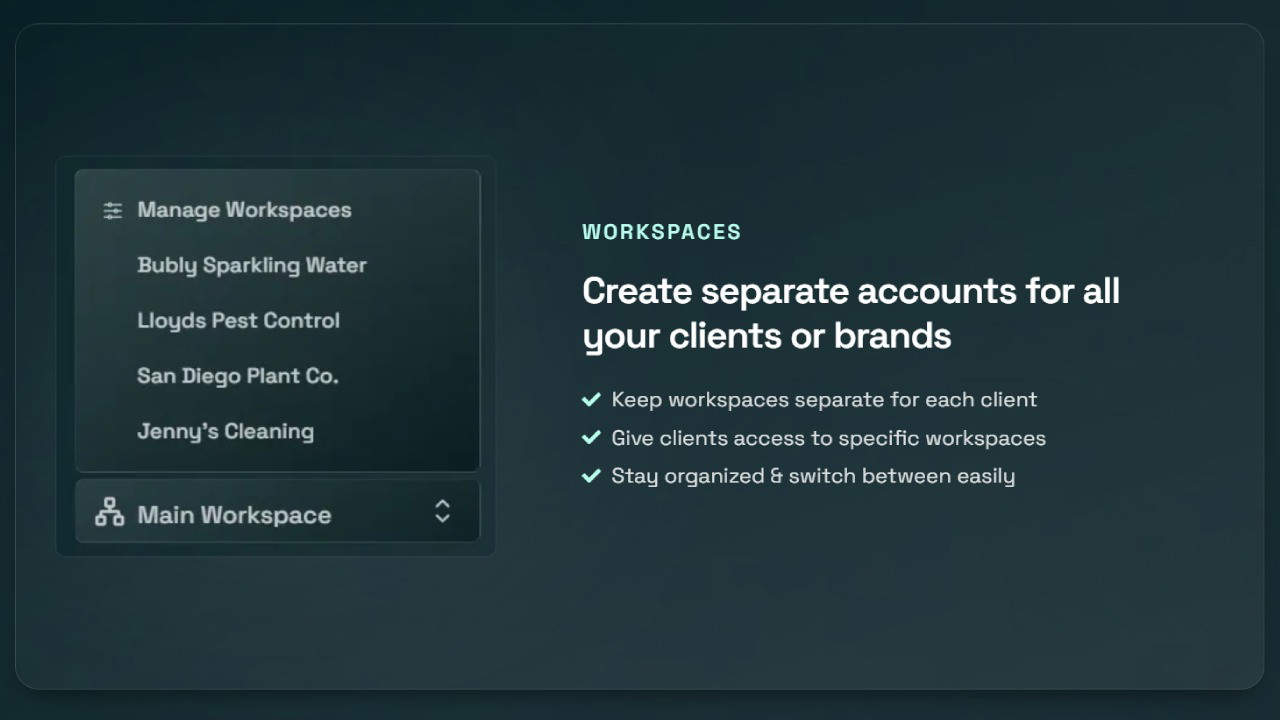Choose the San Diego Plant Co. workspace
Image resolution: width=1280 pixels, height=720 pixels.
click(x=238, y=376)
